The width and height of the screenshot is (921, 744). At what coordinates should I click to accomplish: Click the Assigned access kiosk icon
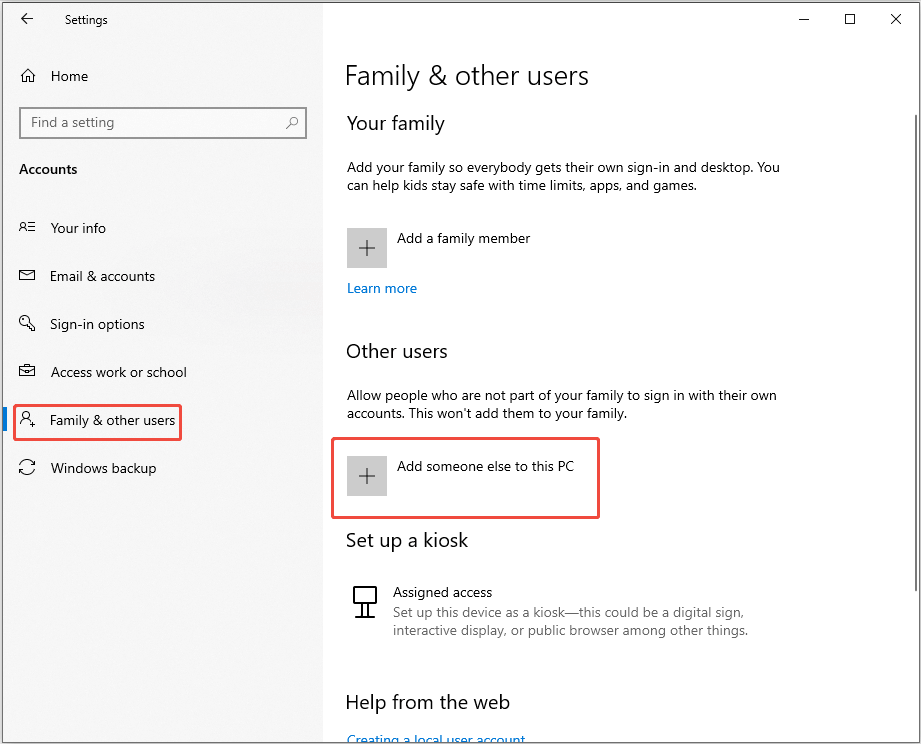365,601
